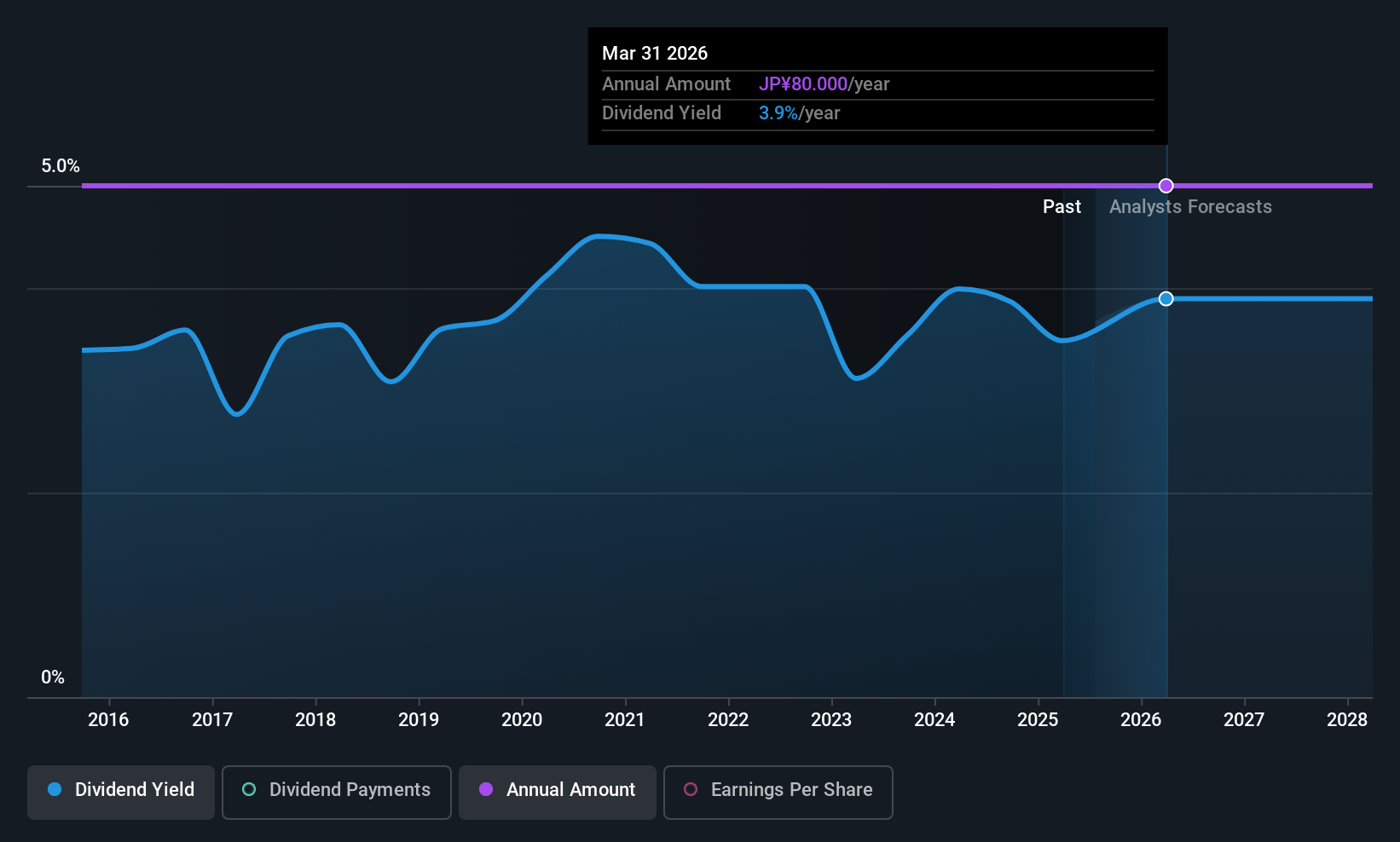
Task: Click the Mar 31 2026 tooltip date
Action: click(655, 54)
